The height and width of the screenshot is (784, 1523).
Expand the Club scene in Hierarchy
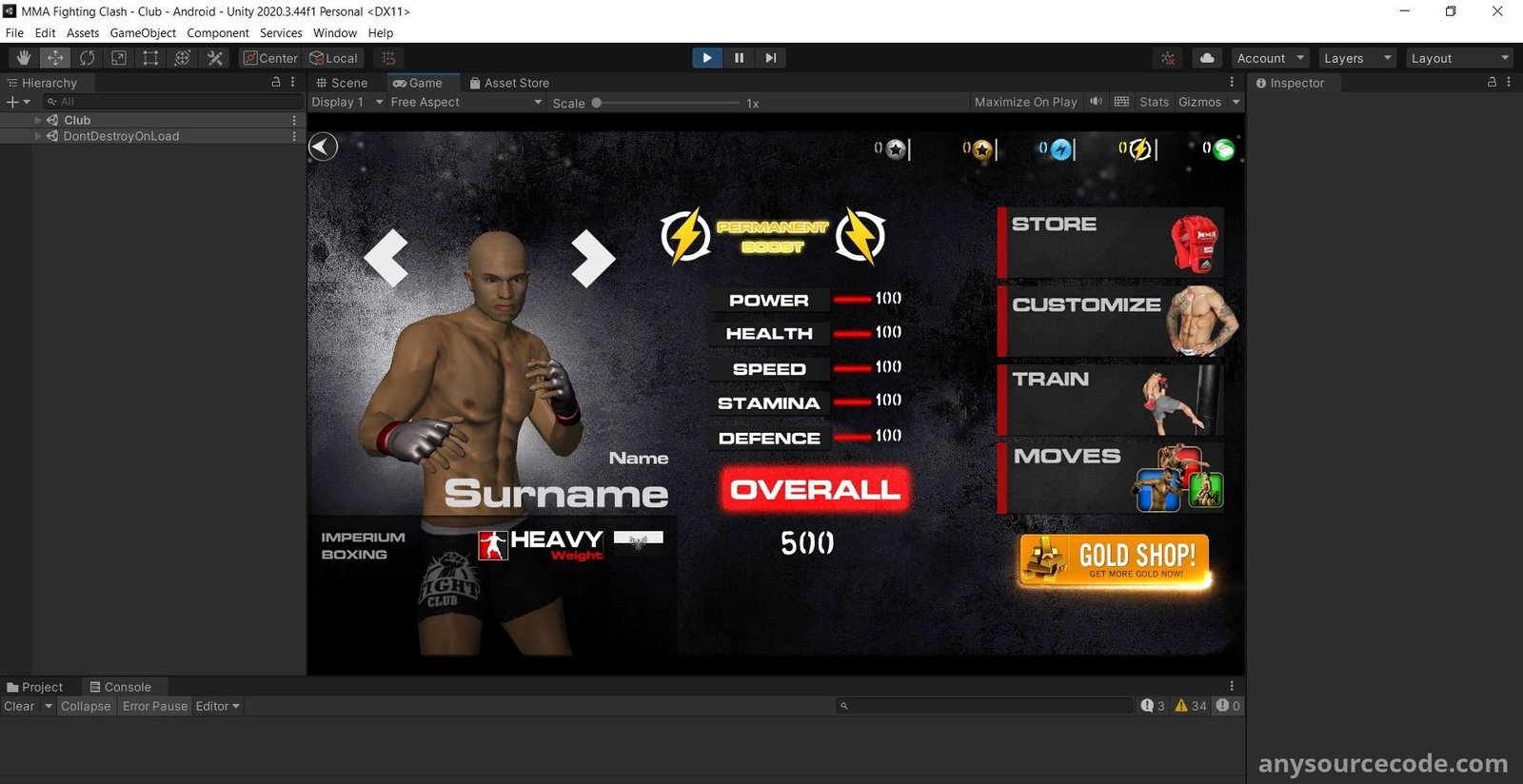(x=38, y=120)
